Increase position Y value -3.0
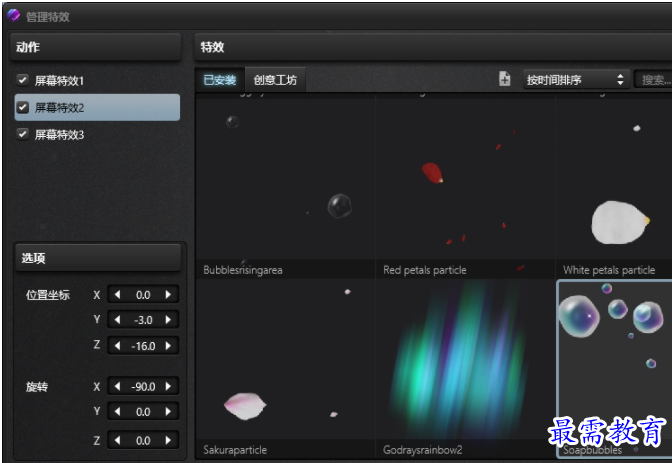This screenshot has height=463, width=672. pyautogui.click(x=168, y=320)
